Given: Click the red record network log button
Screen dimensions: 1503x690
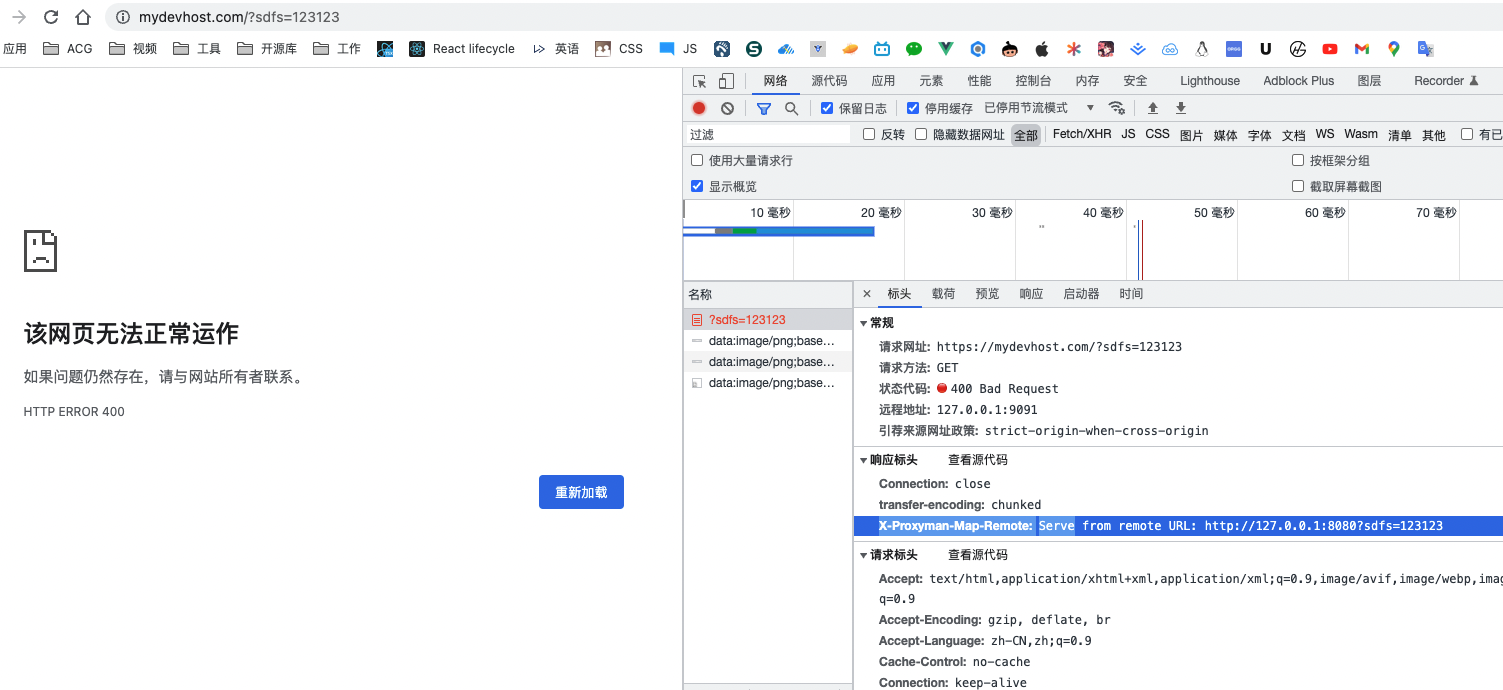Looking at the screenshot, I should click(x=698, y=108).
